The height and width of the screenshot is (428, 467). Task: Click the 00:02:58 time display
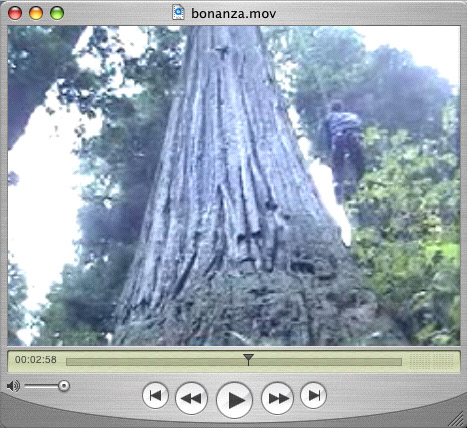tap(36, 360)
